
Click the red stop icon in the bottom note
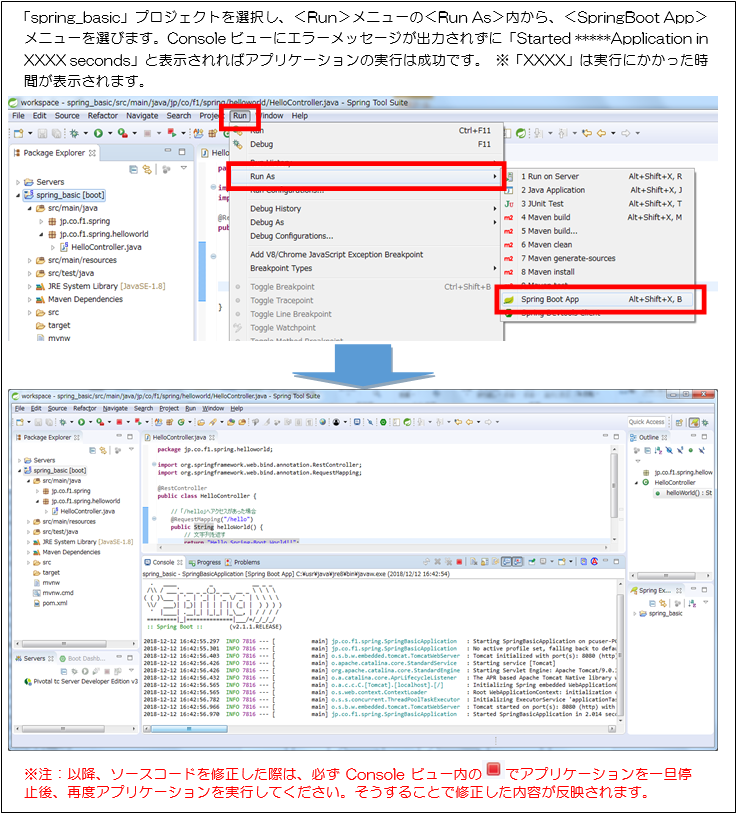pyautogui.click(x=492, y=770)
